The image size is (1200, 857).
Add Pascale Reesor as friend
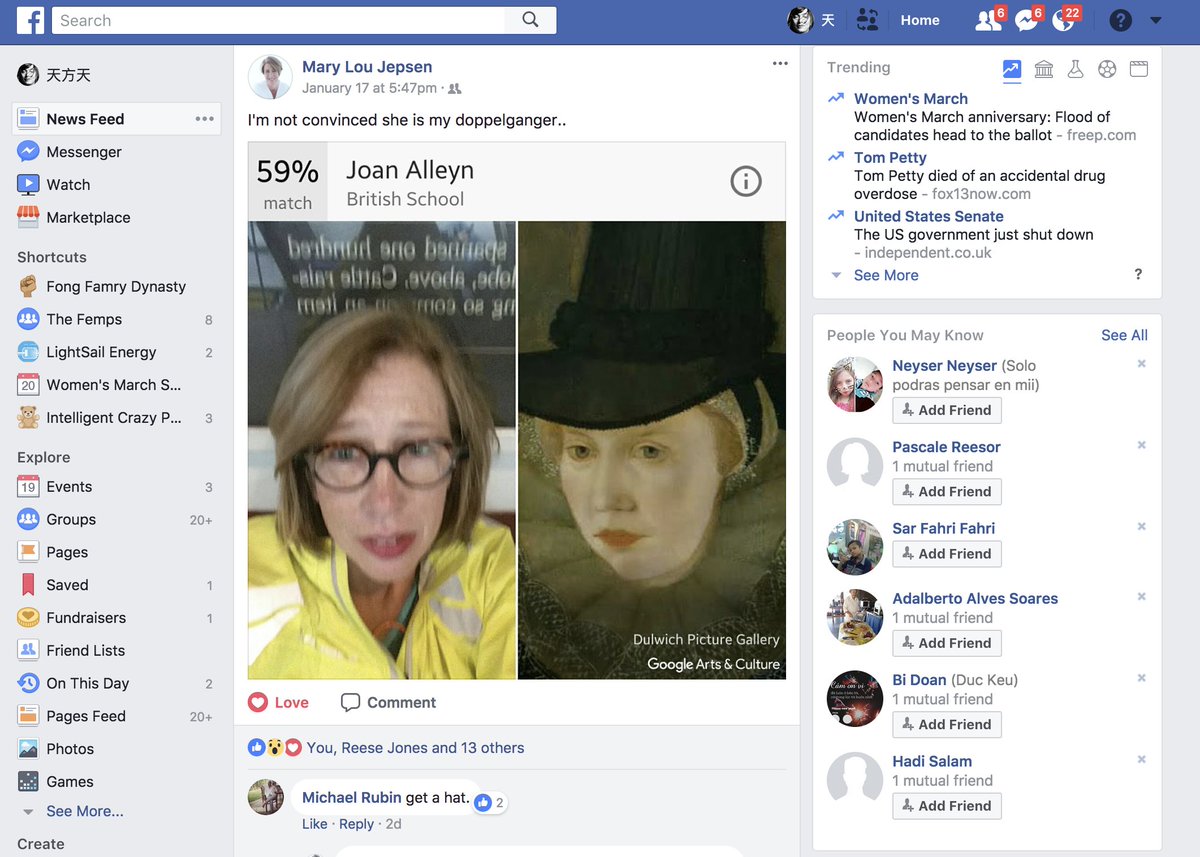[x=947, y=491]
